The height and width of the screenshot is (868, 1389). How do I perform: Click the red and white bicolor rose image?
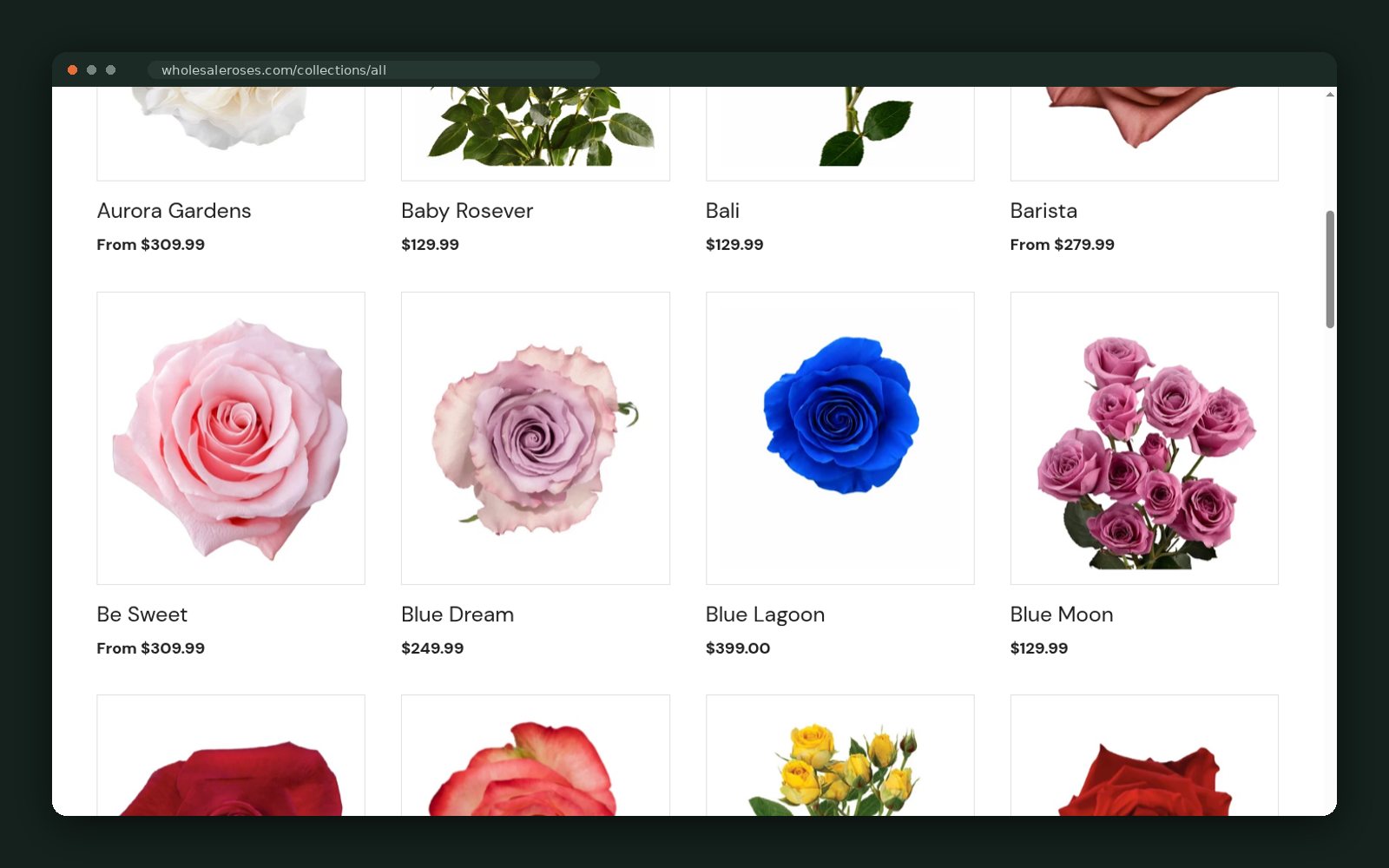[536, 755]
